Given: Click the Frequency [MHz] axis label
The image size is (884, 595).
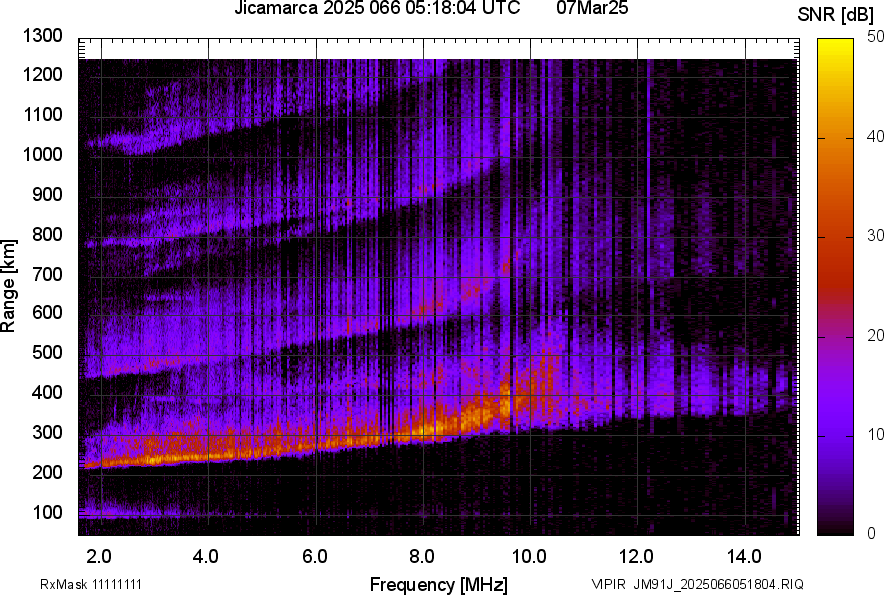Looking at the screenshot, I should (438, 584).
